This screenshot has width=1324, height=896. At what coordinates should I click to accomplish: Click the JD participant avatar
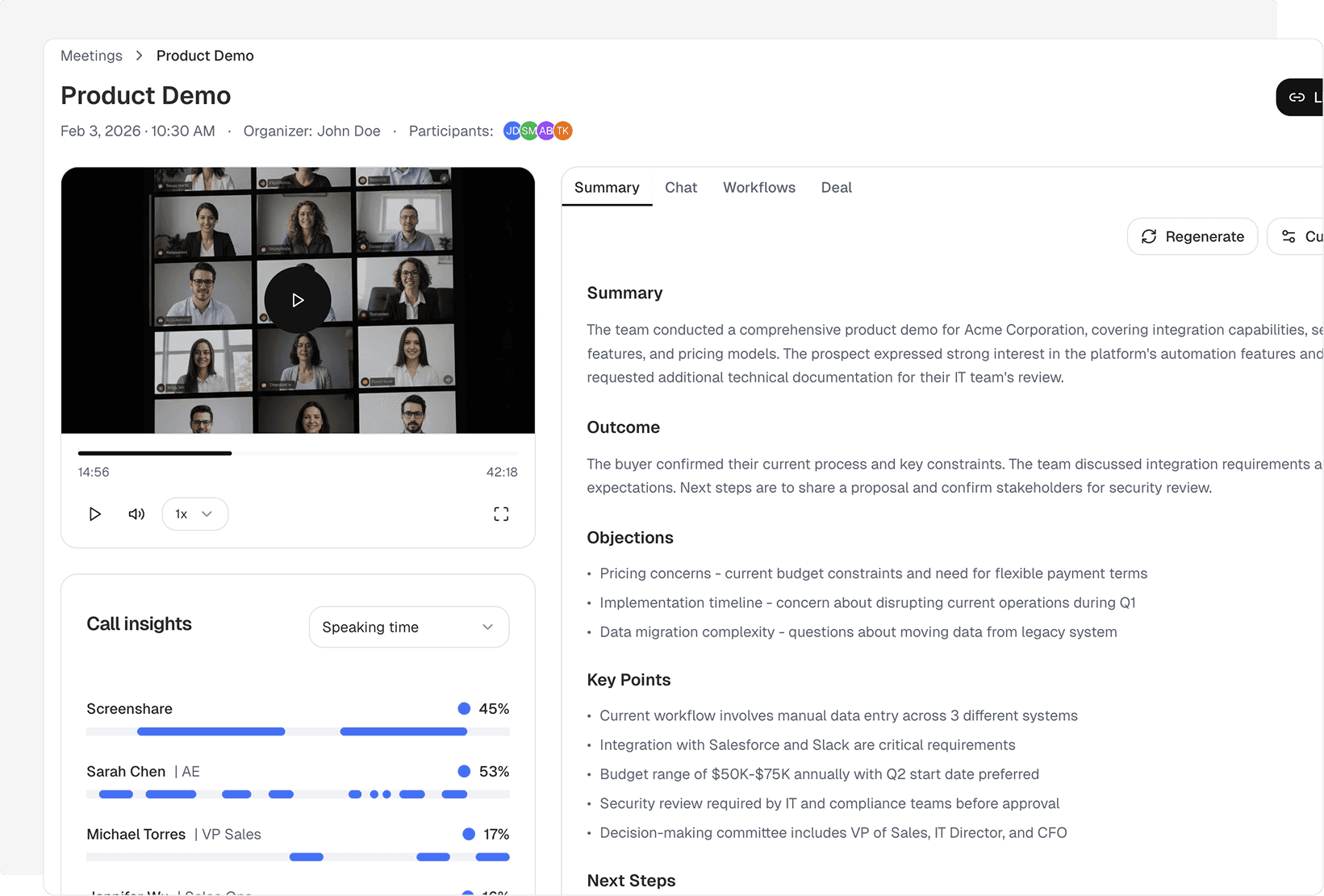pyautogui.click(x=512, y=131)
